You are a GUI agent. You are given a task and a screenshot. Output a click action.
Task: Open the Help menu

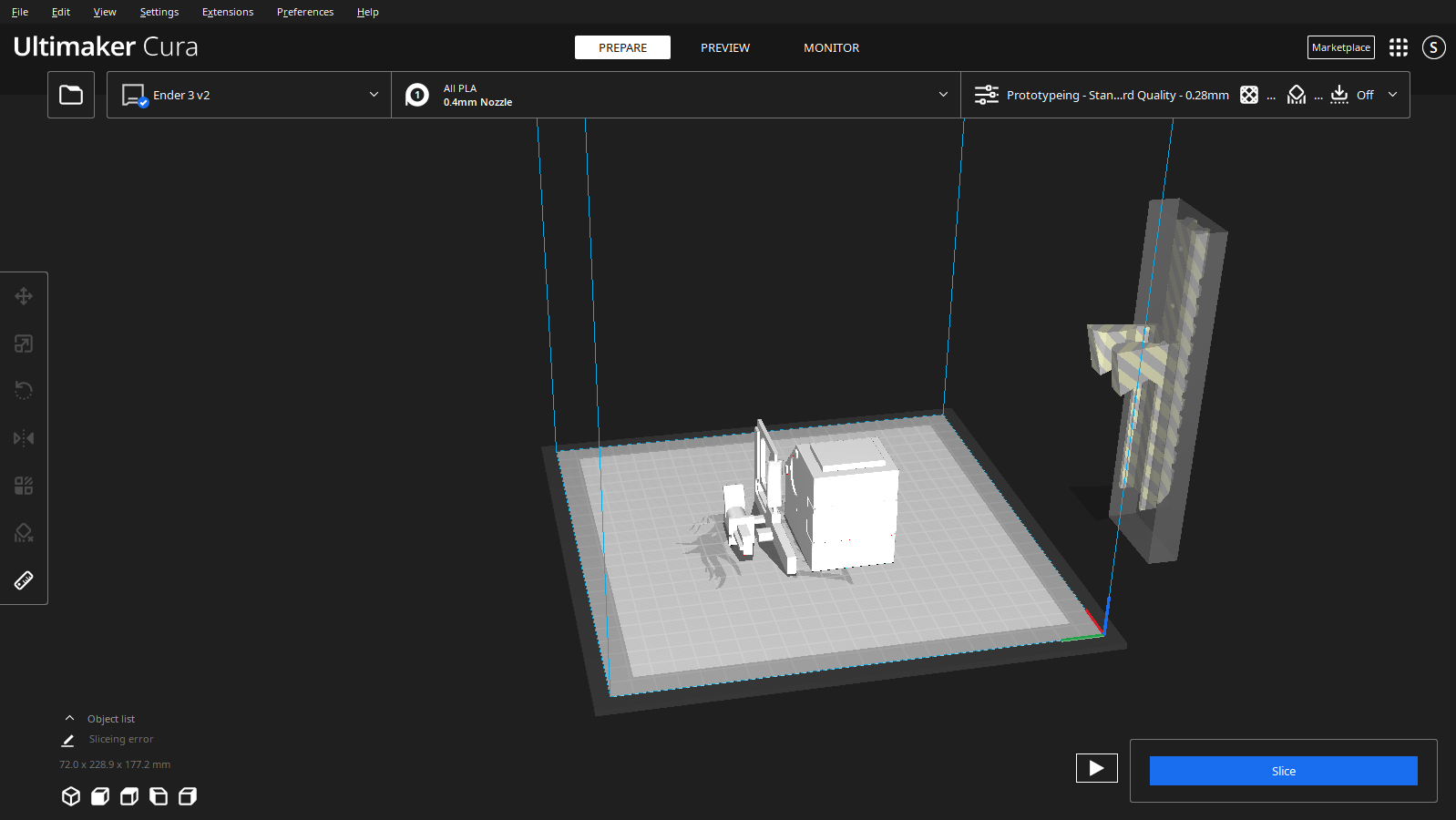tap(368, 12)
